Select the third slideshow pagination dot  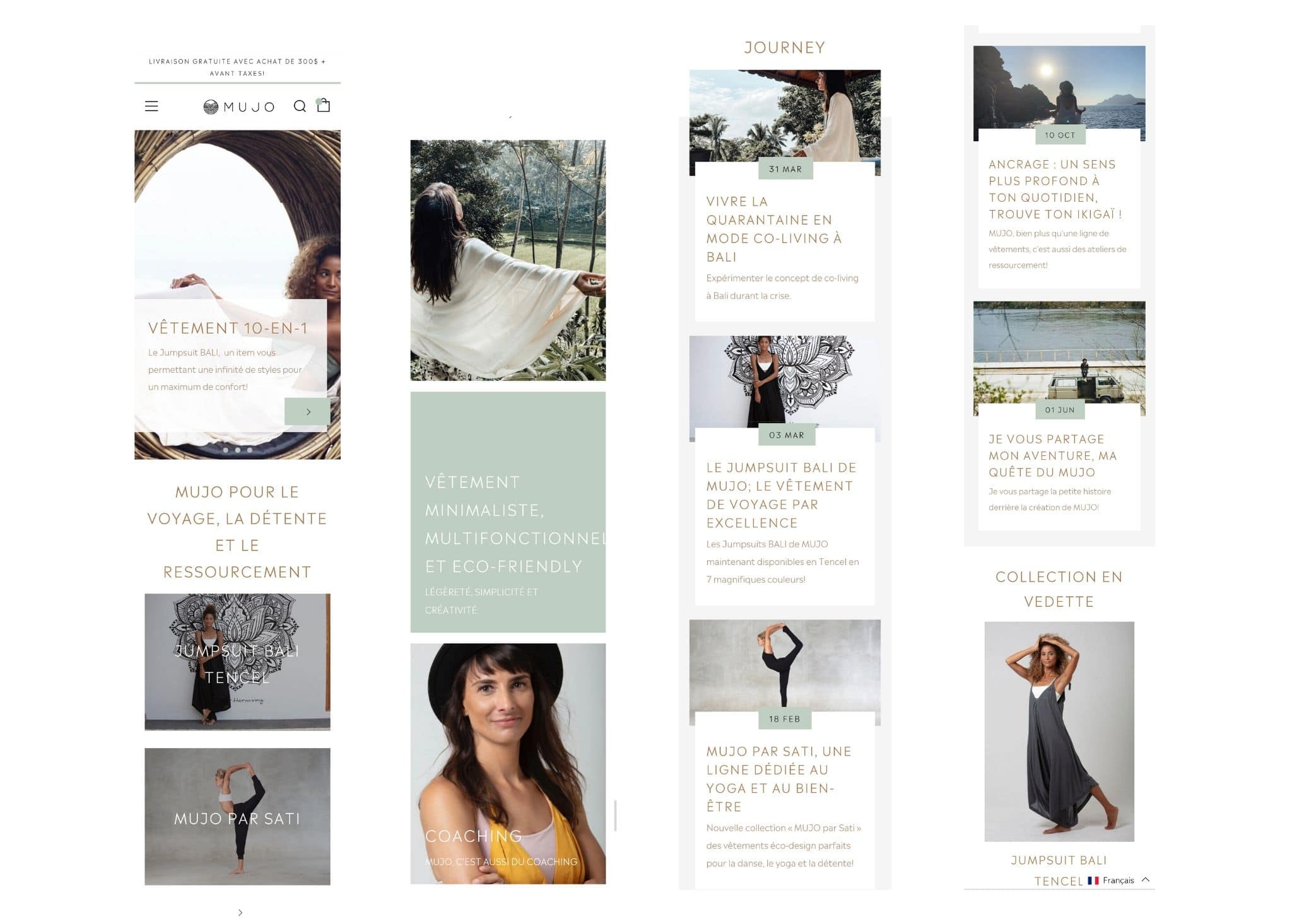pyautogui.click(x=250, y=450)
